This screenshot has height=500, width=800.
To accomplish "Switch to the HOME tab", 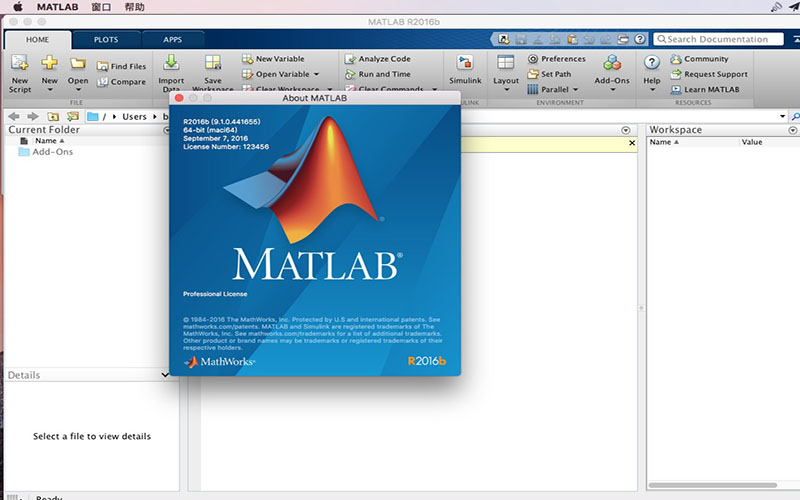I will [38, 40].
